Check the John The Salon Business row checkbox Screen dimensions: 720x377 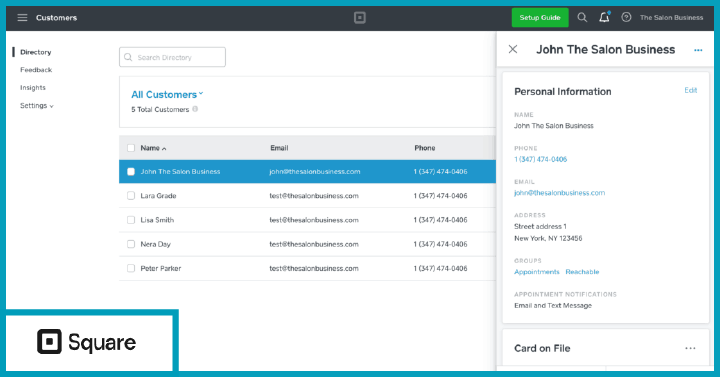pyautogui.click(x=131, y=172)
